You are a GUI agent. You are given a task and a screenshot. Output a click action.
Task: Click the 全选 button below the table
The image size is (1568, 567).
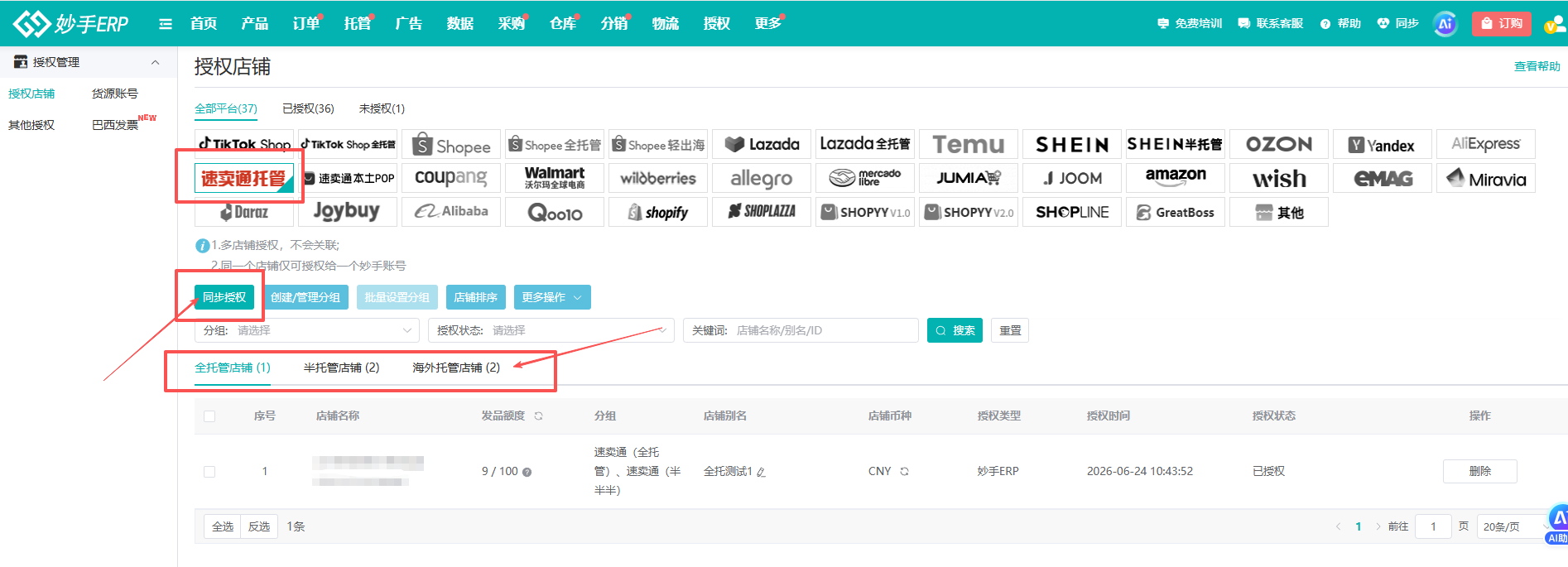[x=223, y=526]
